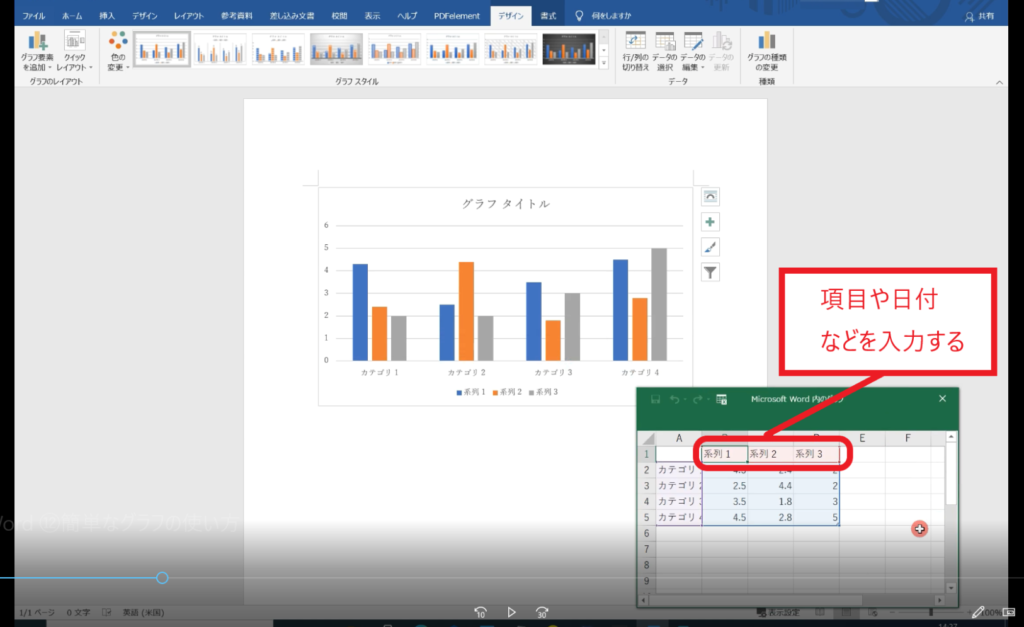Switch to the 挿入 ribbon tab
This screenshot has width=1024, height=627.
pyautogui.click(x=107, y=16)
